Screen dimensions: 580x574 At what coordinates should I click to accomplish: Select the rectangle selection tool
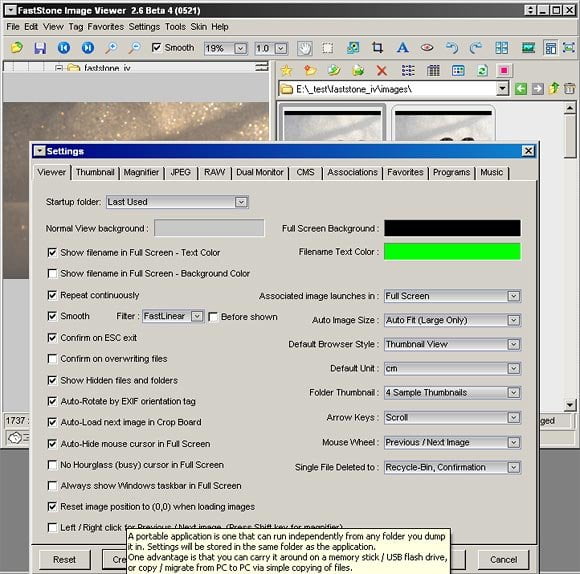point(327,48)
